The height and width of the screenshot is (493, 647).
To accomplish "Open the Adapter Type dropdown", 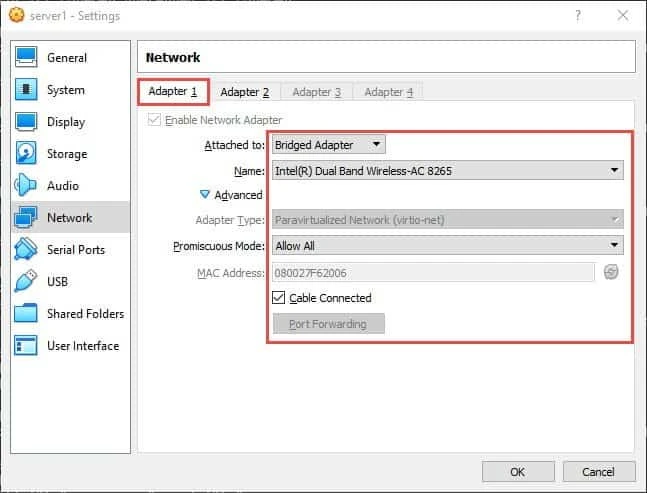I will point(448,219).
